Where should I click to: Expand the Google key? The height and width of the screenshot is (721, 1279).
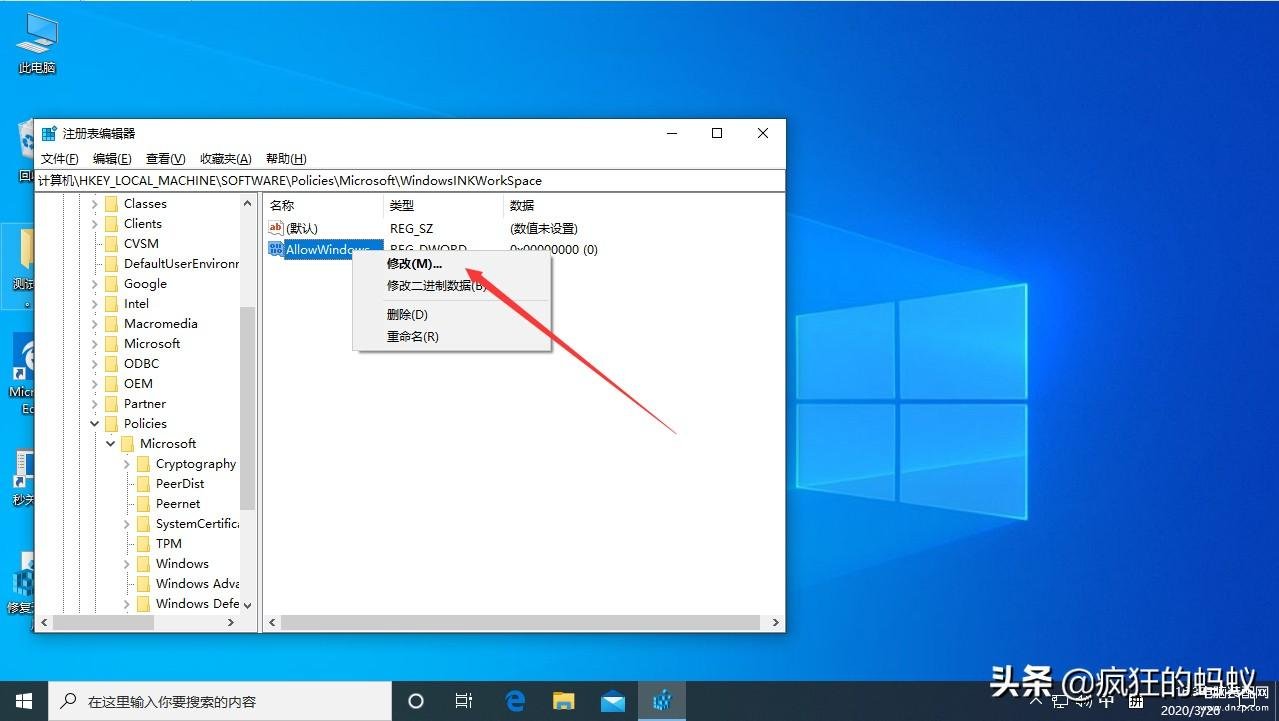95,284
